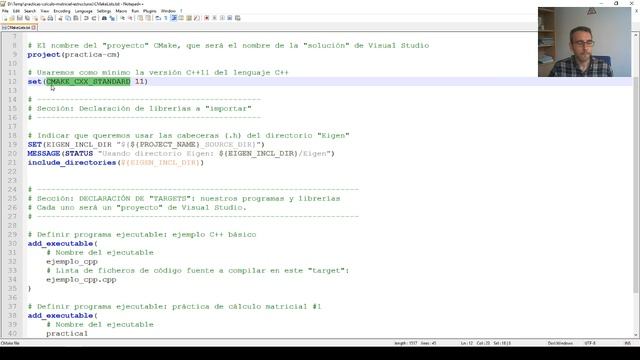Close the CMakeLists.txt tab with its X
The height and width of the screenshot is (360, 640).
(x=34, y=27)
